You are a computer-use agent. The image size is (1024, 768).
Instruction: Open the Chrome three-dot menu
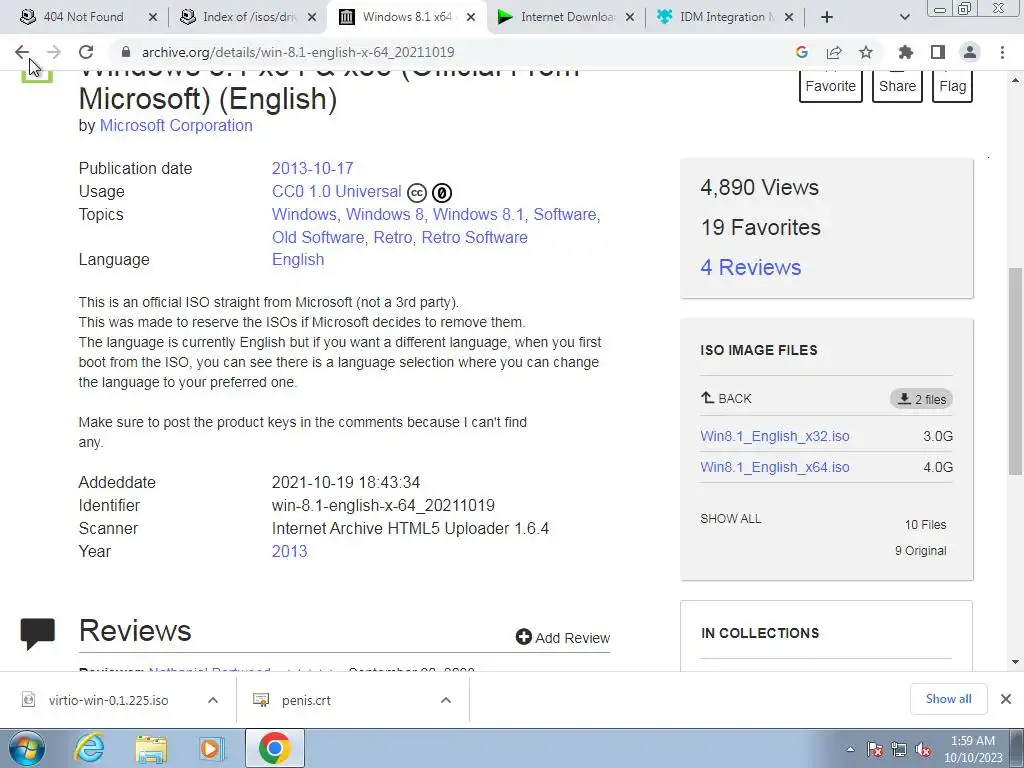[x=1002, y=52]
